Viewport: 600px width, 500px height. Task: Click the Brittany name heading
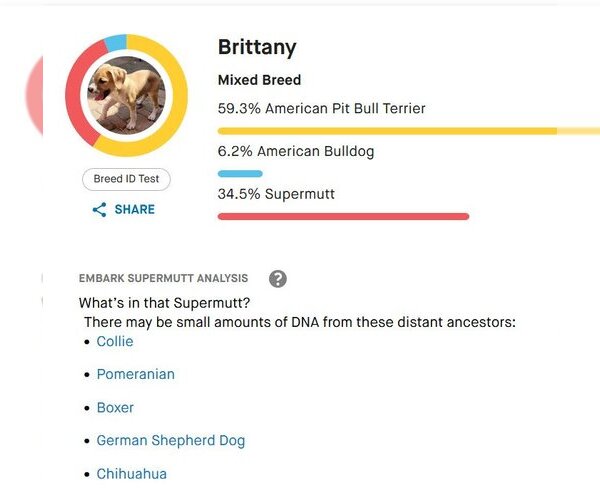click(x=257, y=48)
